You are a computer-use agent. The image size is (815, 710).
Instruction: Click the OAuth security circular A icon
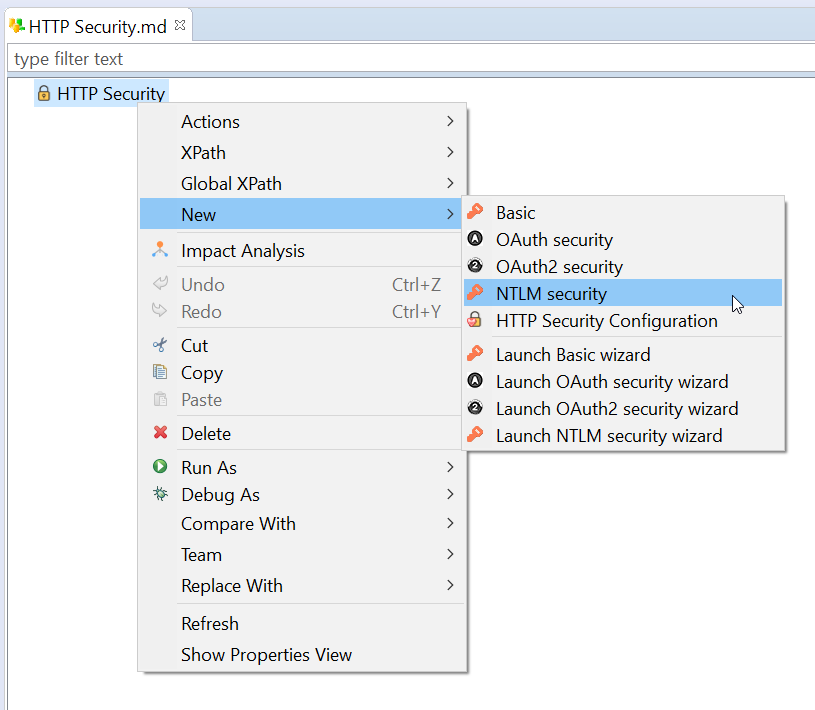(475, 239)
